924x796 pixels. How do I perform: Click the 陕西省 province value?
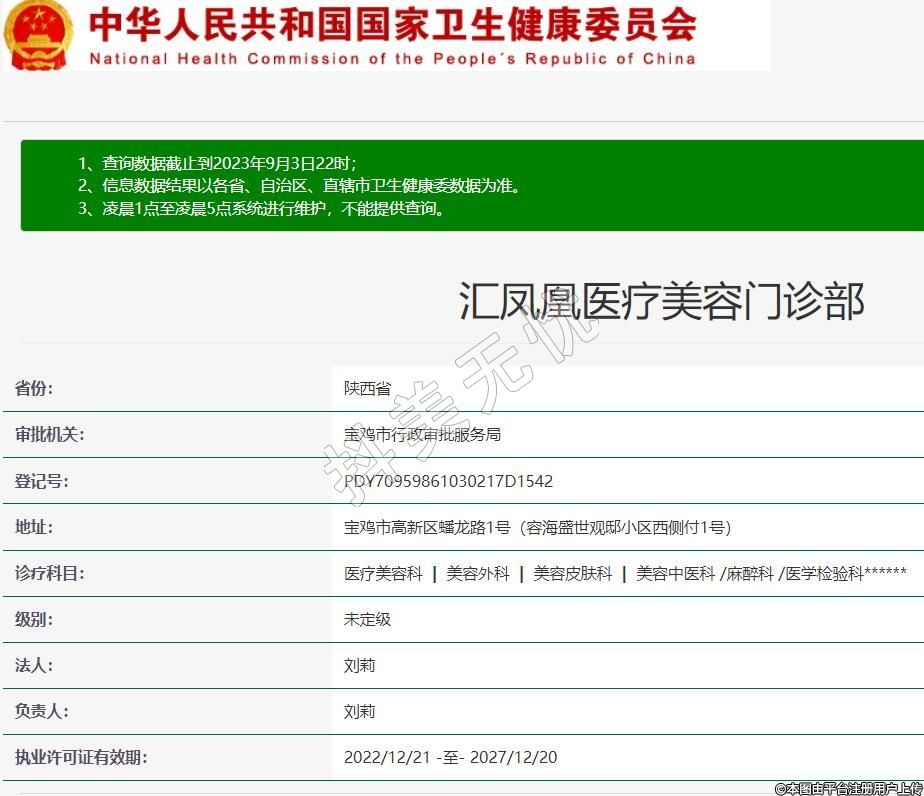[x=367, y=389]
